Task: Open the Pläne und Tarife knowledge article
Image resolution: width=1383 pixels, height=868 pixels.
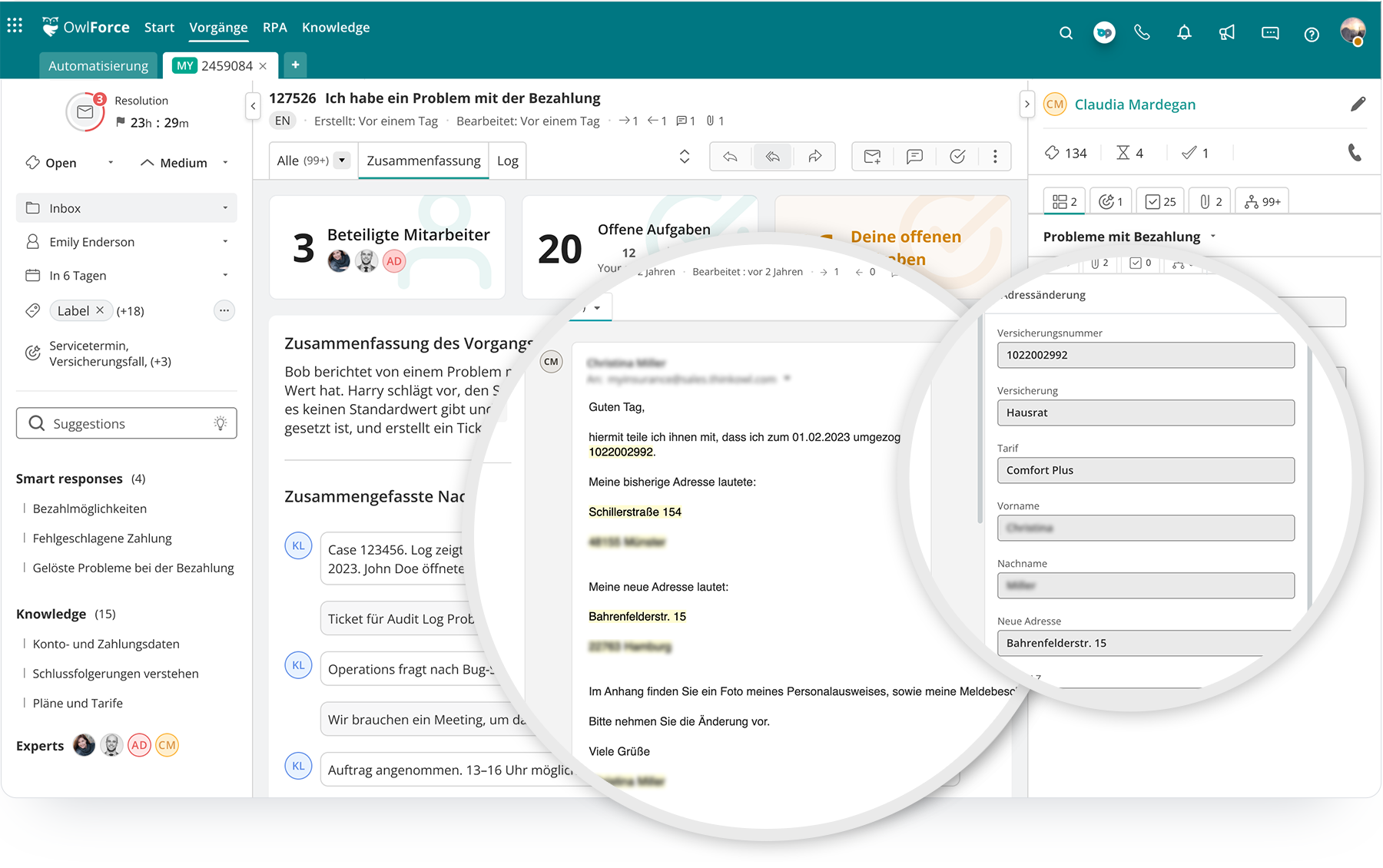Action: point(78,703)
